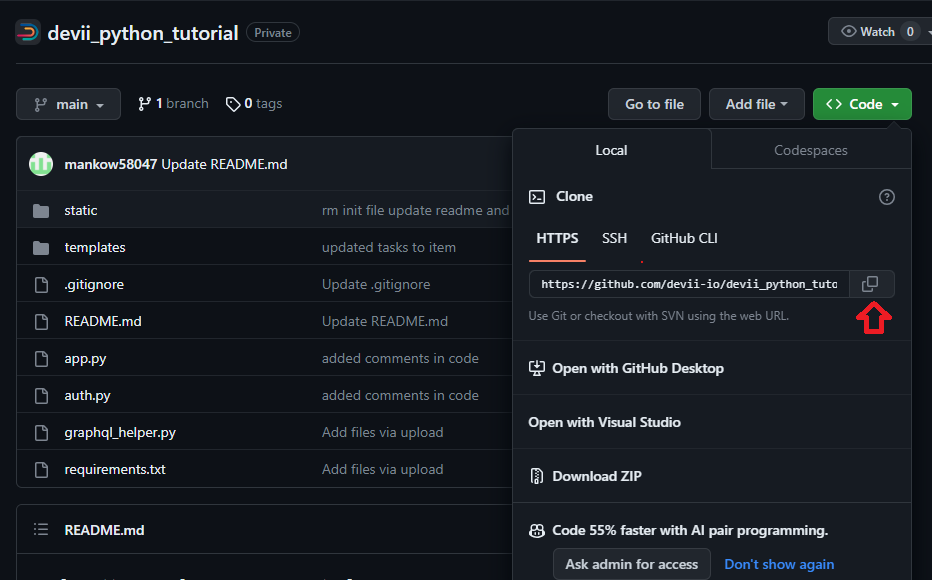Expand the Add file dropdown
This screenshot has height=580, width=932.
pos(756,103)
